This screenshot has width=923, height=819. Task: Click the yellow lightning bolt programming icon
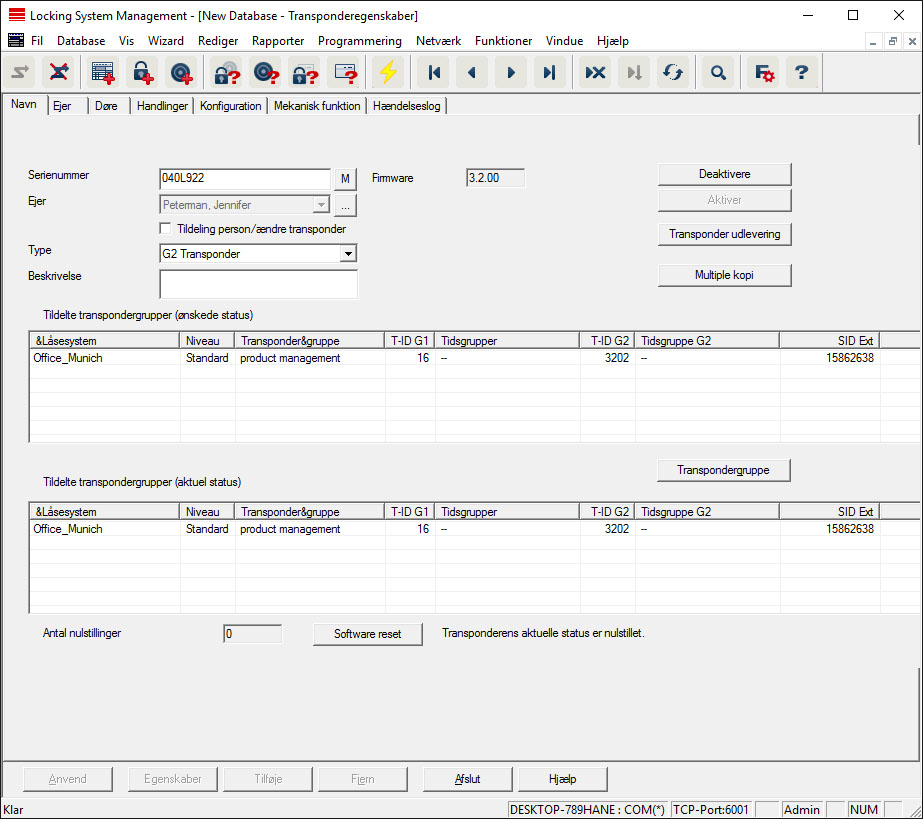tap(387, 72)
